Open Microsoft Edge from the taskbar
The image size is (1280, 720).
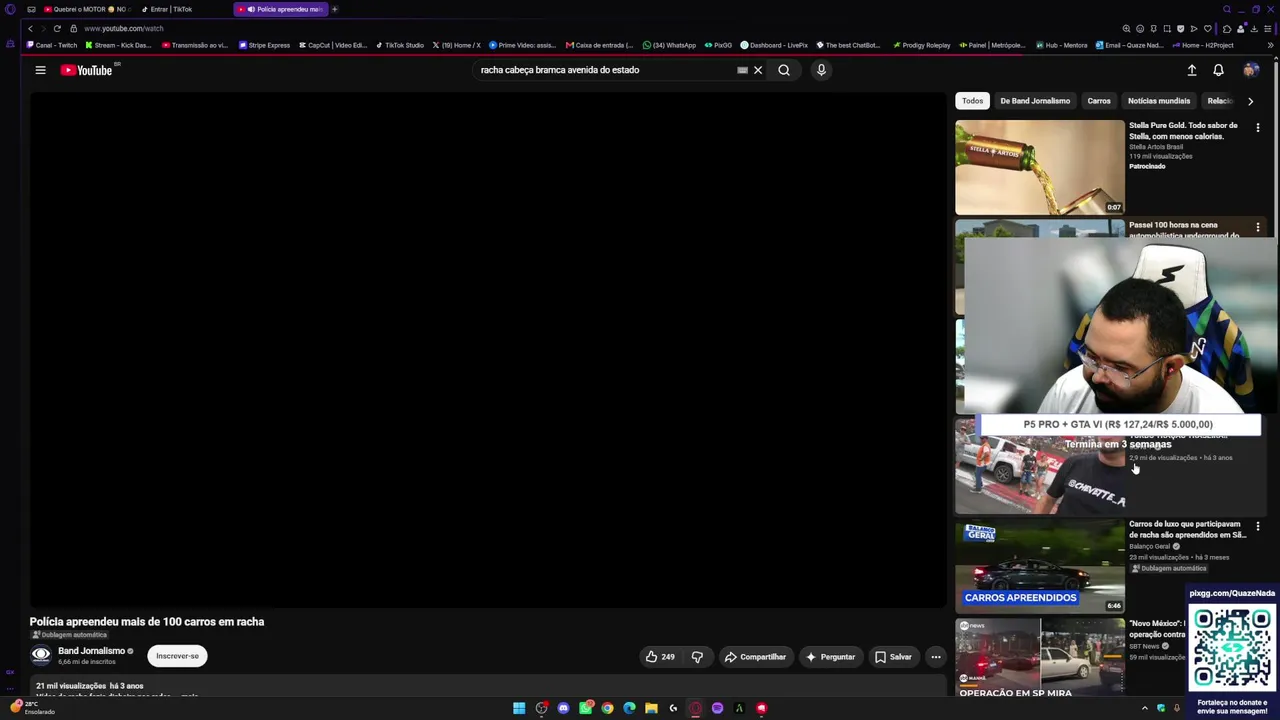(629, 708)
